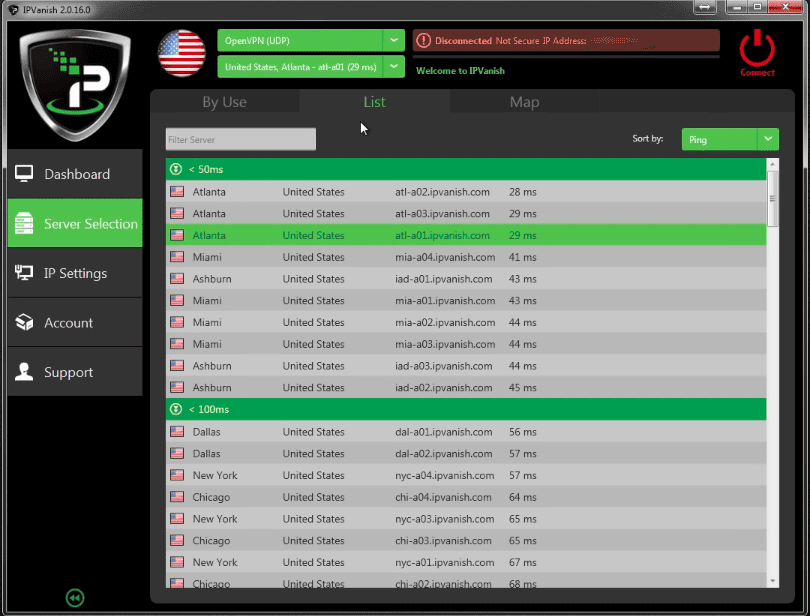Click the United States flag country icon

pos(182,53)
